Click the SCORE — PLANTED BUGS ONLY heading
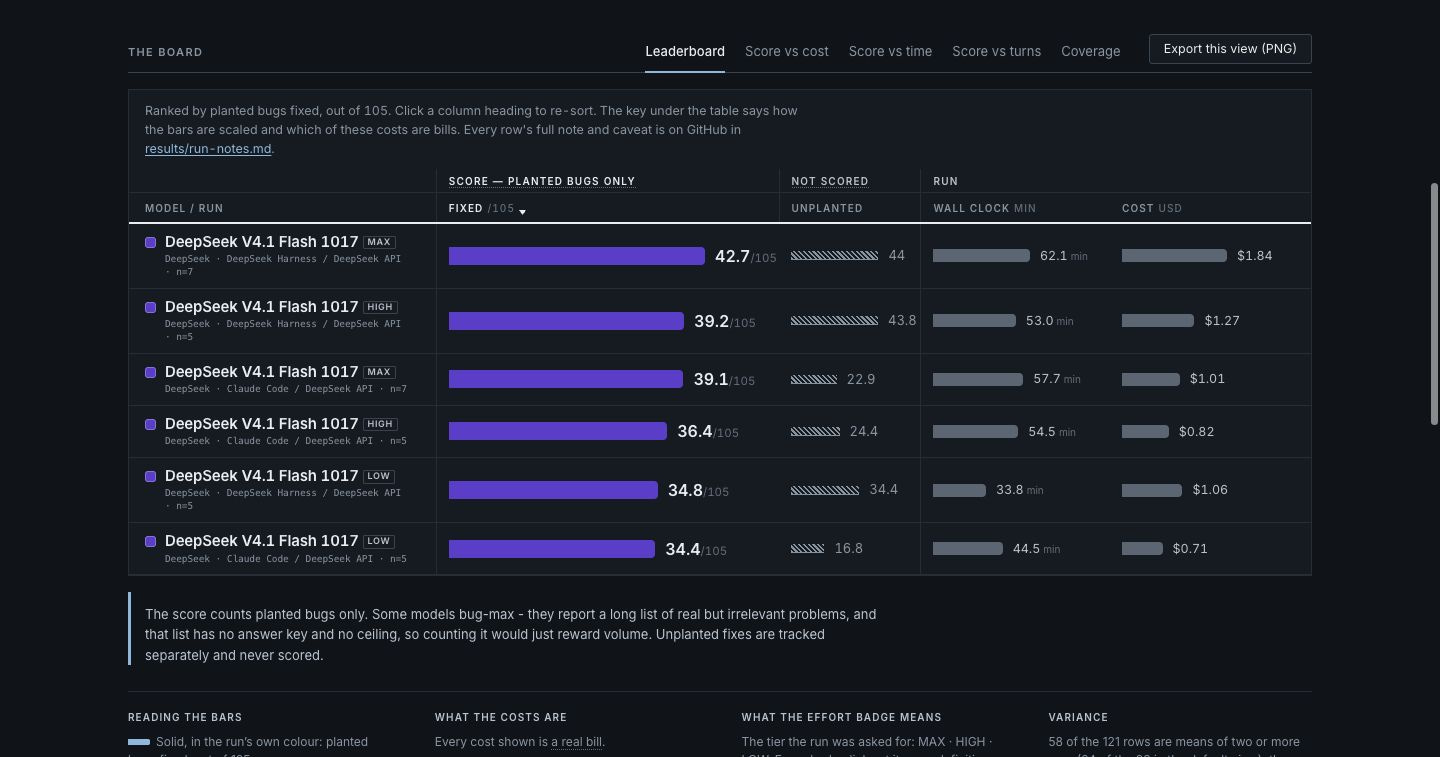 [x=542, y=181]
